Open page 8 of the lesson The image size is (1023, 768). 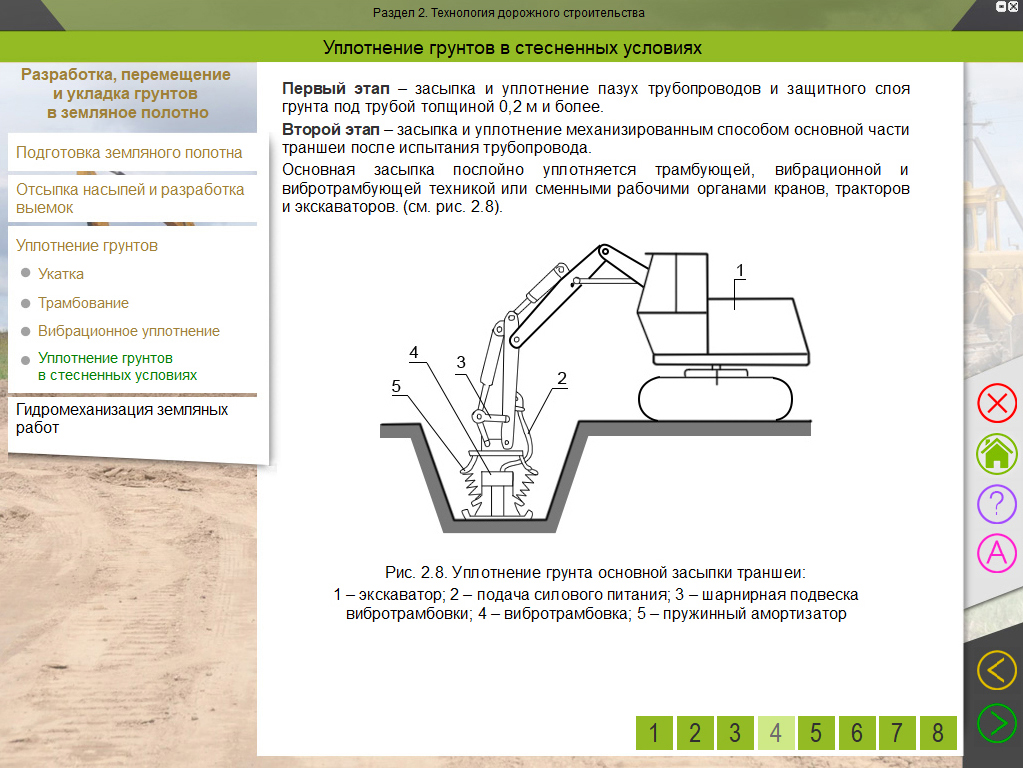937,733
